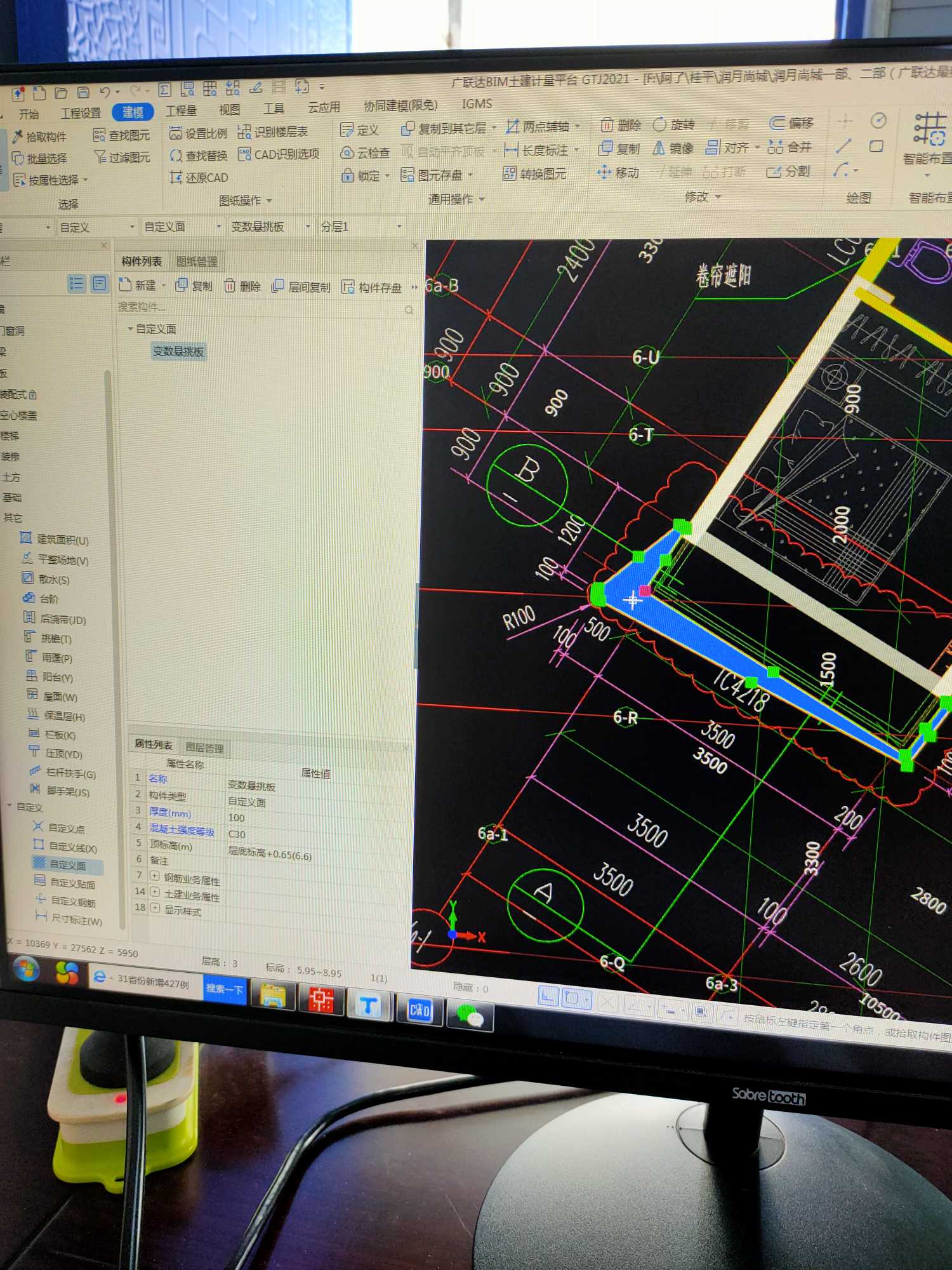Click the 复制 copy tool in modify group
The image size is (952, 1270).
[x=619, y=149]
